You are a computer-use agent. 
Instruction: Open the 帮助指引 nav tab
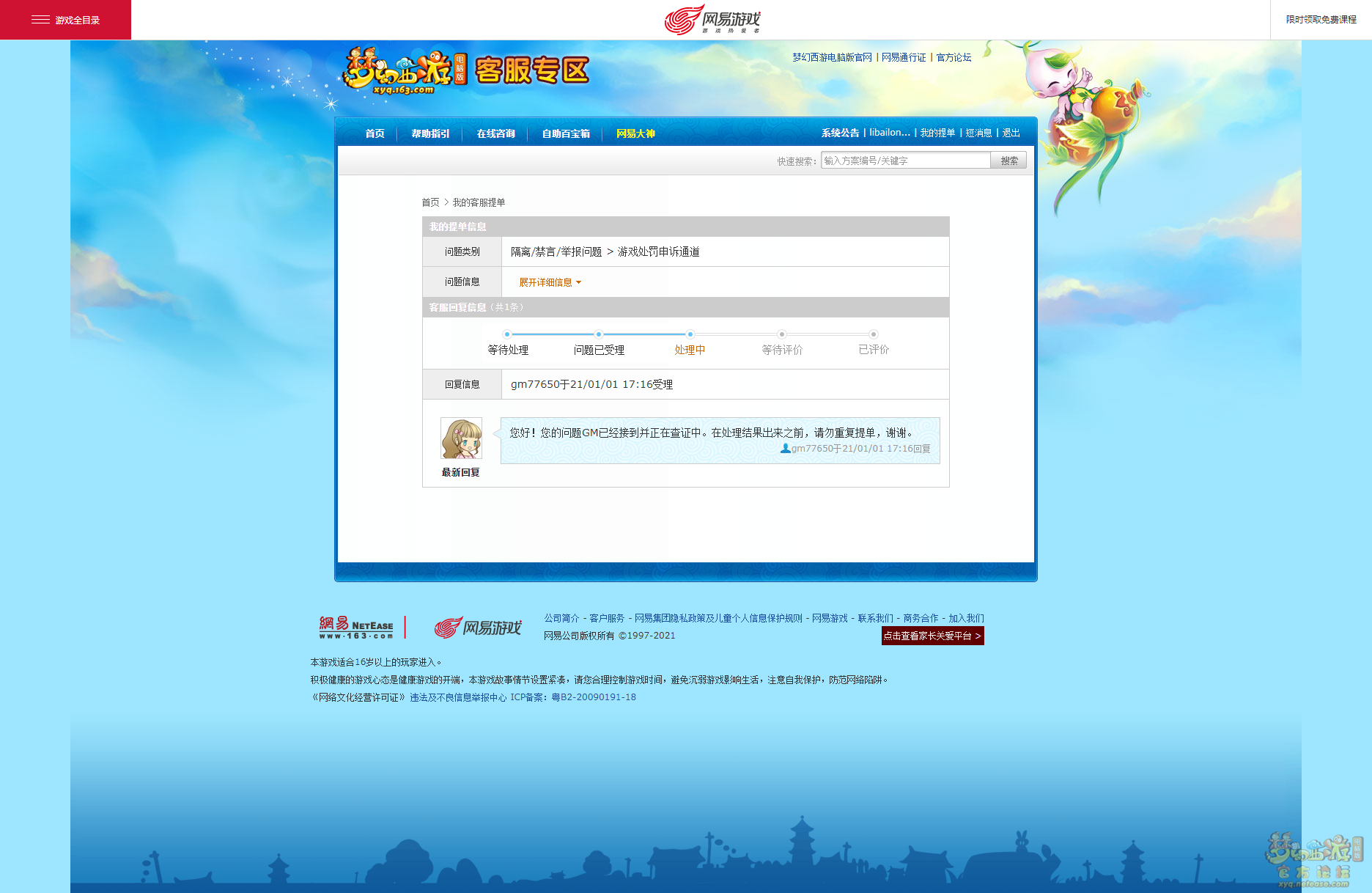[430, 133]
